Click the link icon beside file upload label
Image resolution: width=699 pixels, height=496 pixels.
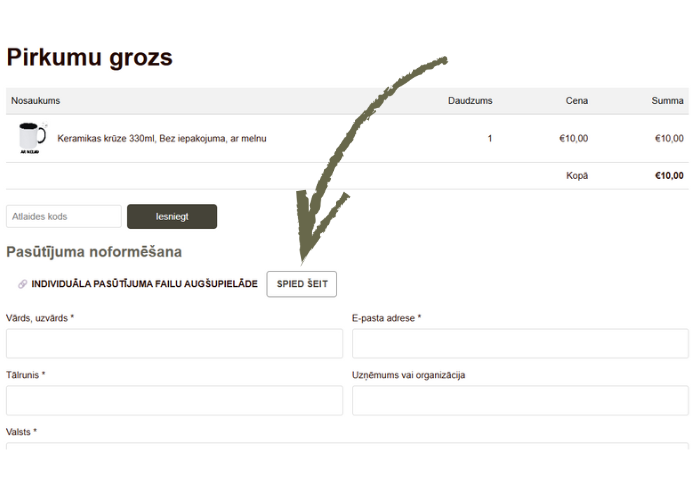point(22,285)
